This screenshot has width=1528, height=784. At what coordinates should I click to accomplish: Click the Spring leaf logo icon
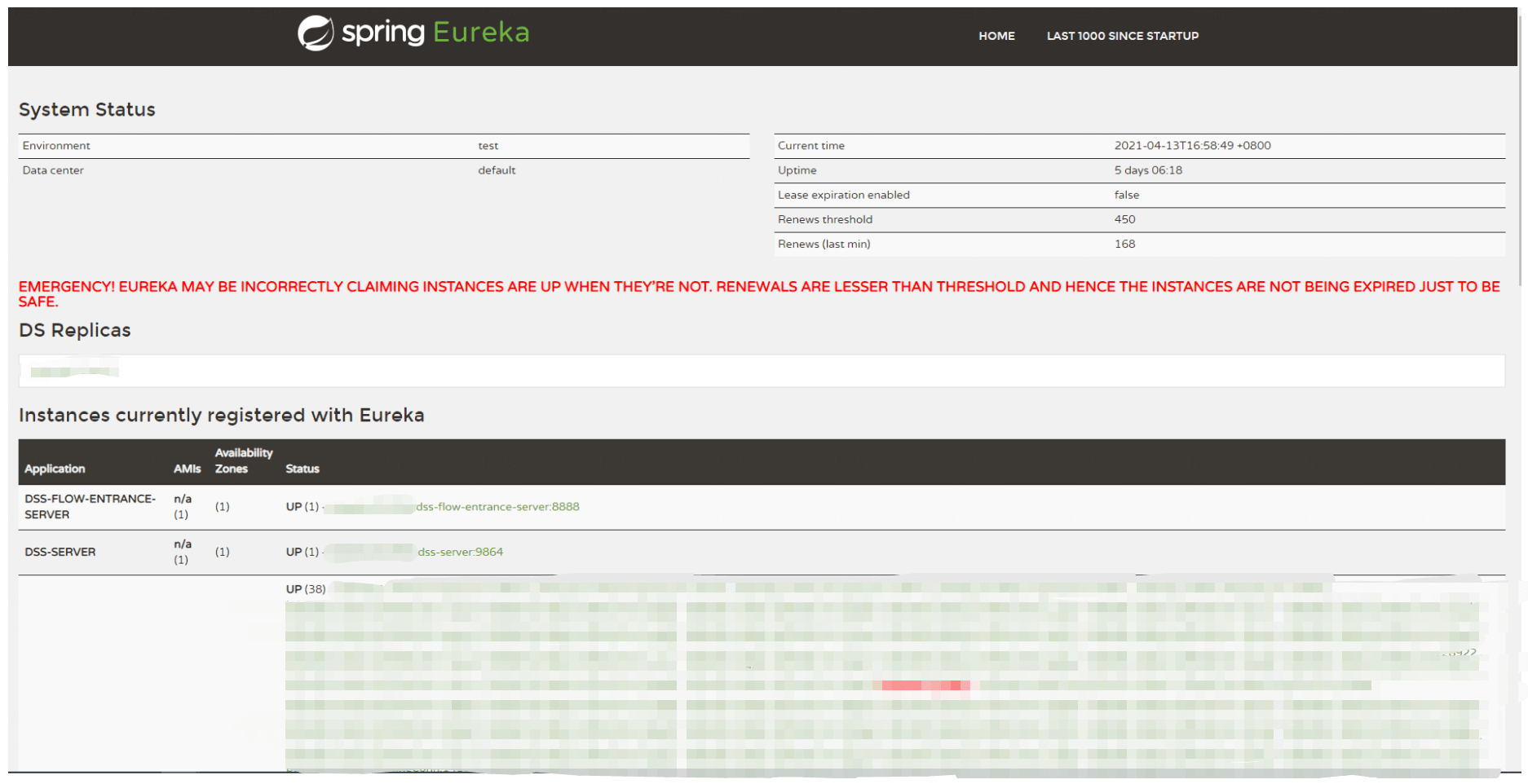coord(316,33)
